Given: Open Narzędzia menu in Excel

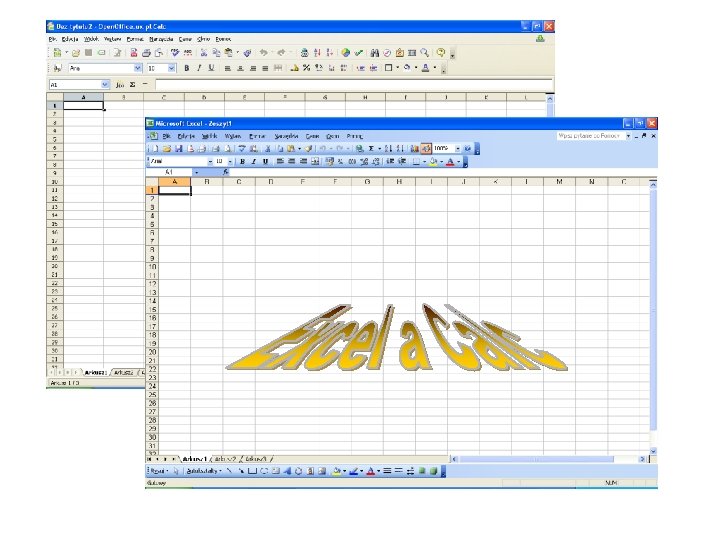Looking at the screenshot, I should (287, 136).
